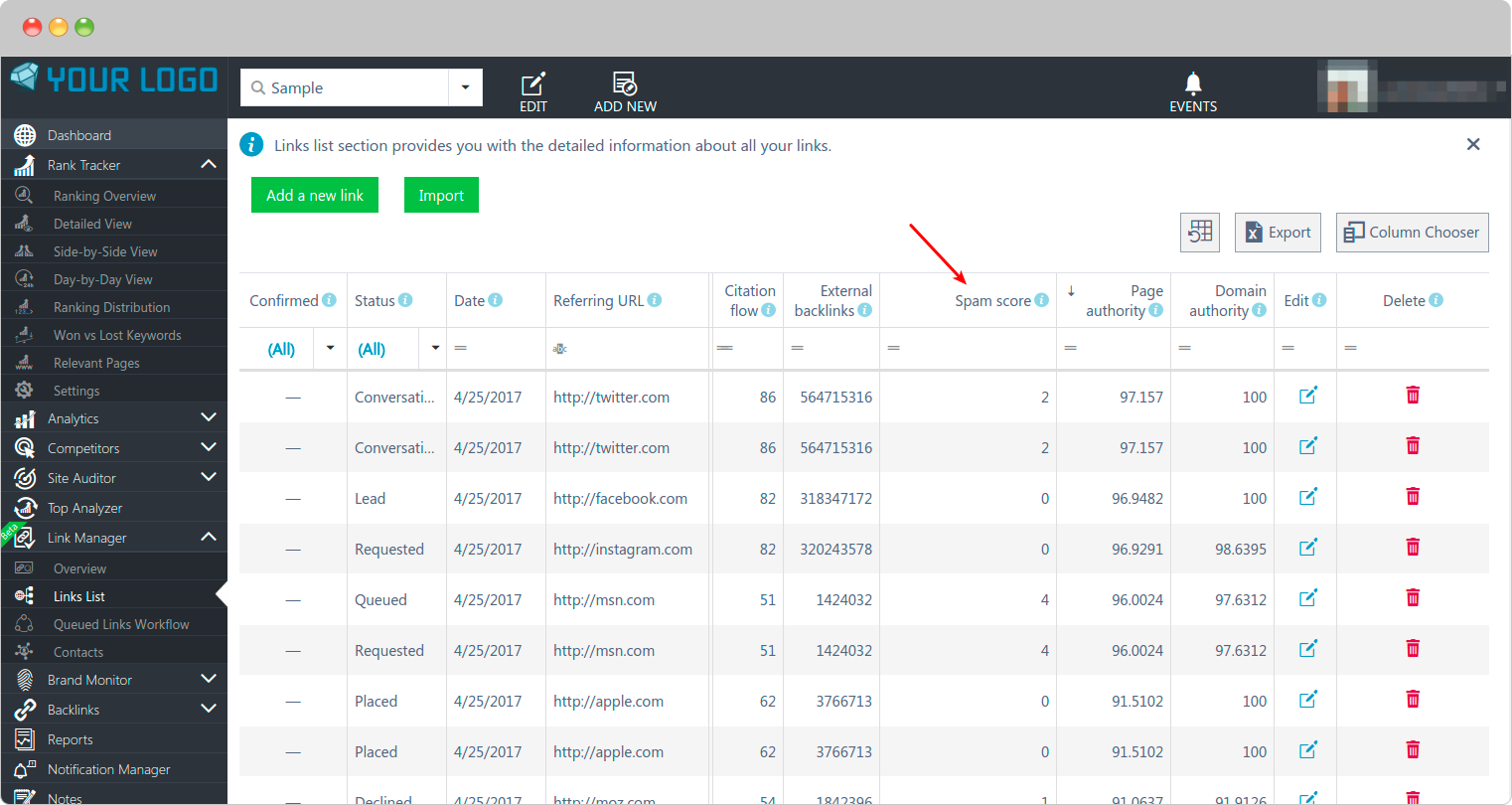The width and height of the screenshot is (1512, 805).
Task: Click info icon beside Referring URL
Action: point(655,300)
